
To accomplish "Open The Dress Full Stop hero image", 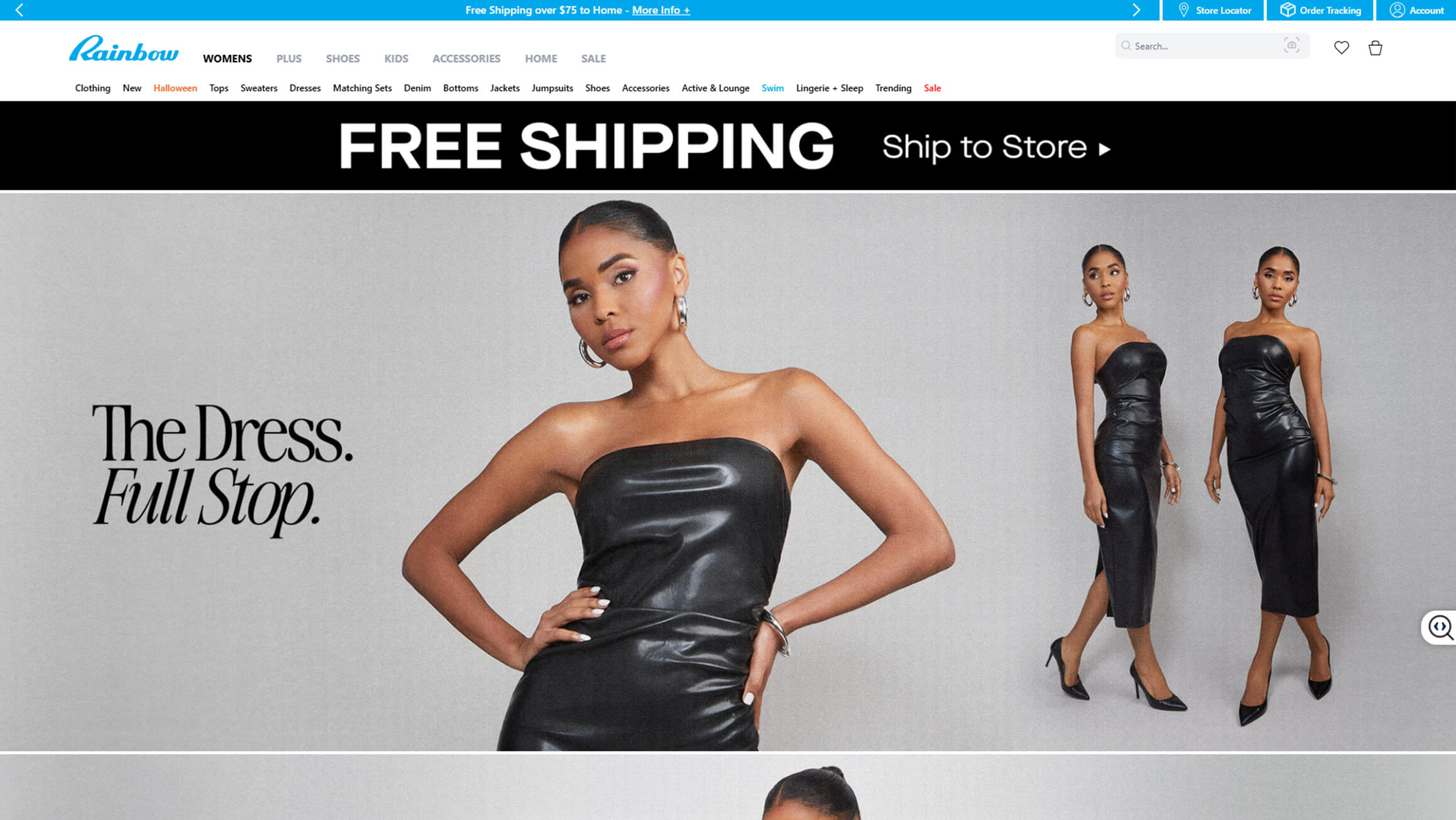I will click(728, 471).
